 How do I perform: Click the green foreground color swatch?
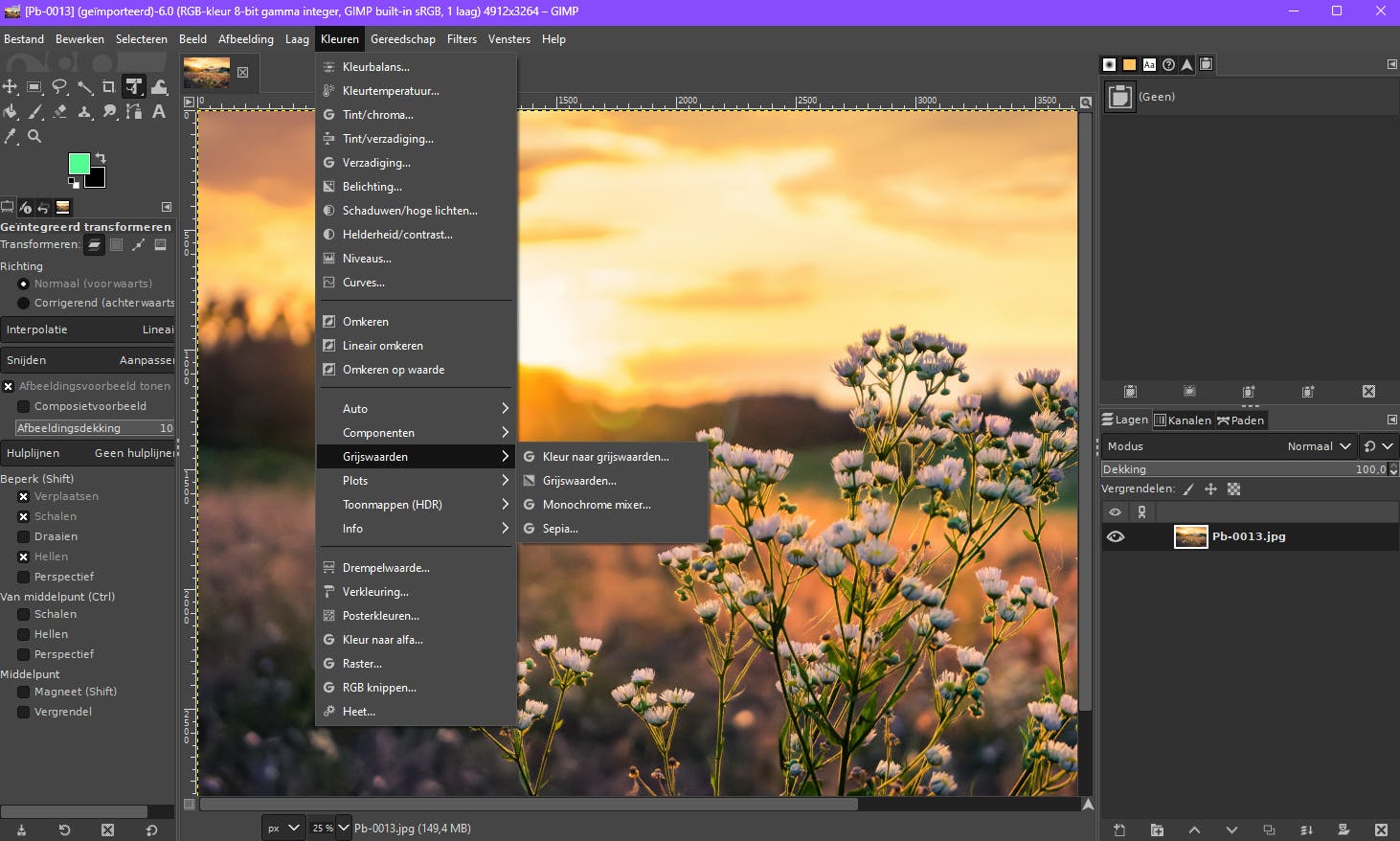pyautogui.click(x=79, y=164)
